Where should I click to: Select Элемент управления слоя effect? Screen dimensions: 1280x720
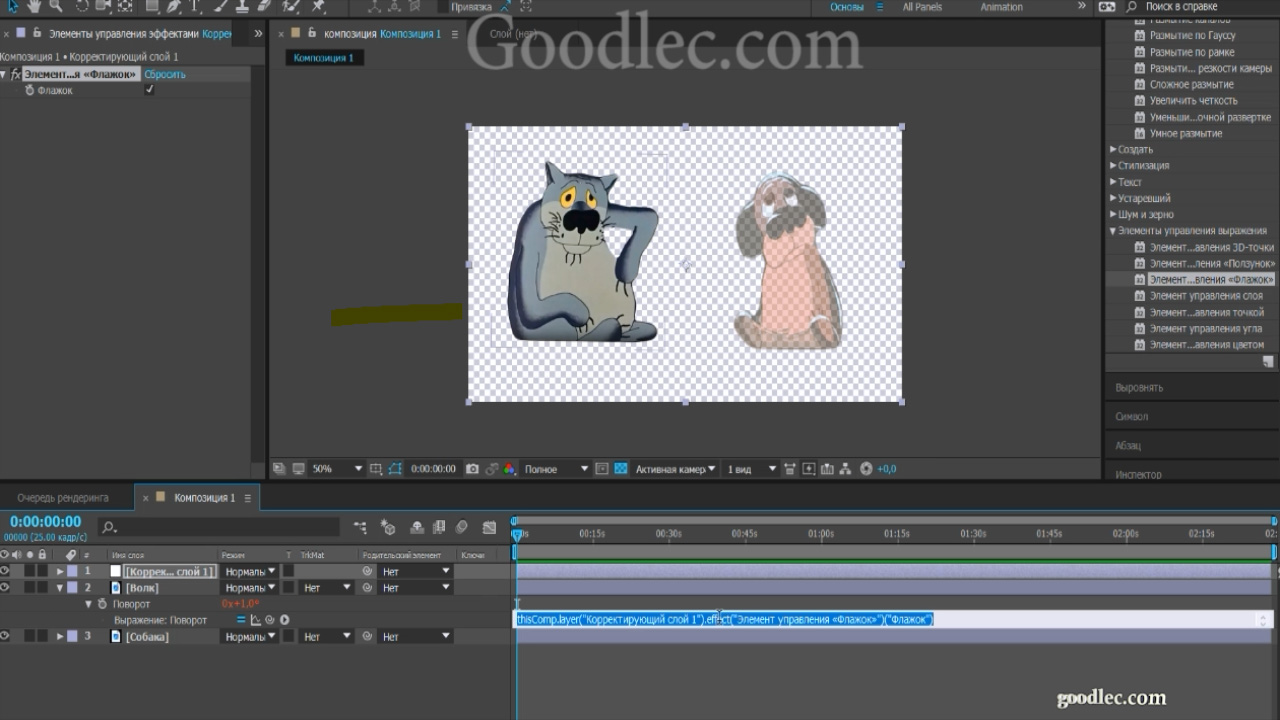pos(1205,296)
